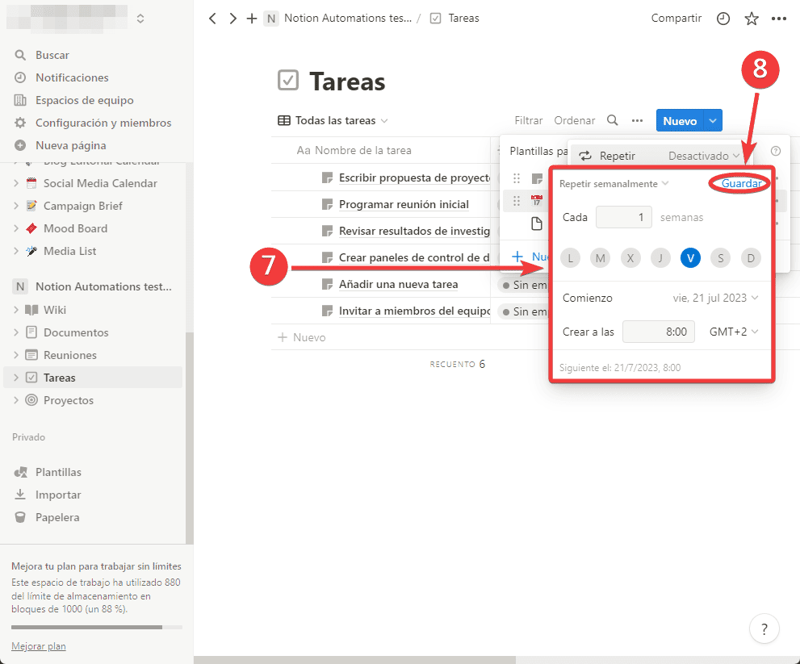
Task: Click the Cada weeks number input field
Action: (623, 217)
